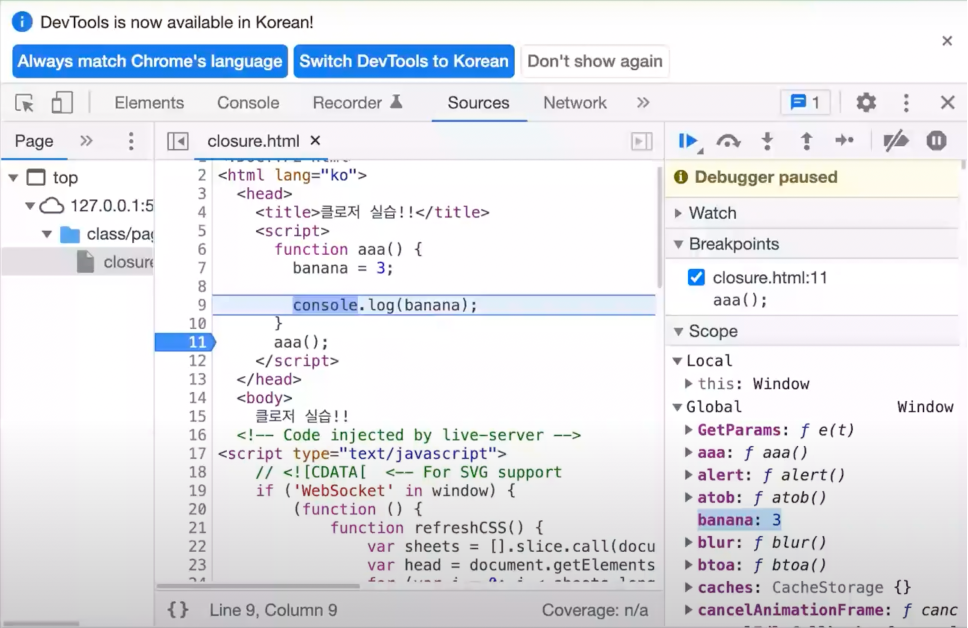968x628 pixels.
Task: Resume script execution in debugger
Action: pos(689,141)
